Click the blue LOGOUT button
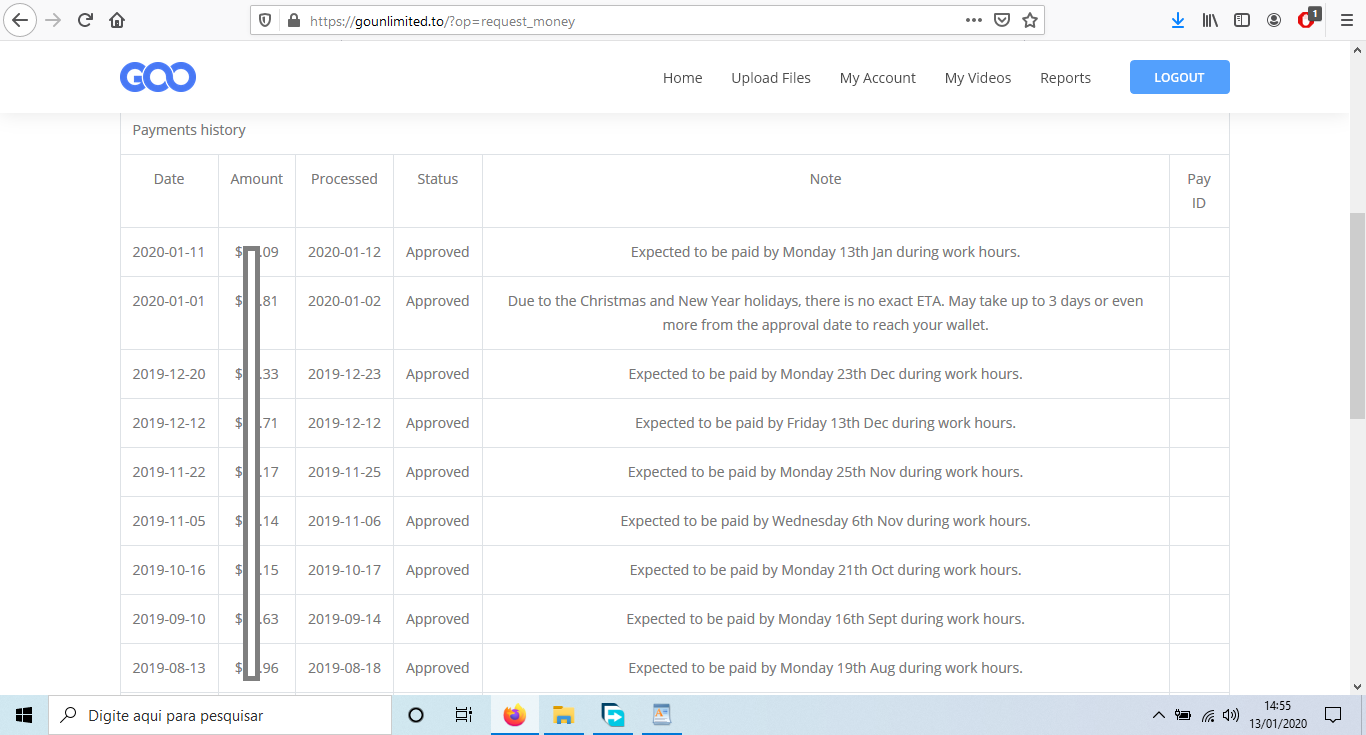Screen dimensions: 1366x735 click(1180, 77)
